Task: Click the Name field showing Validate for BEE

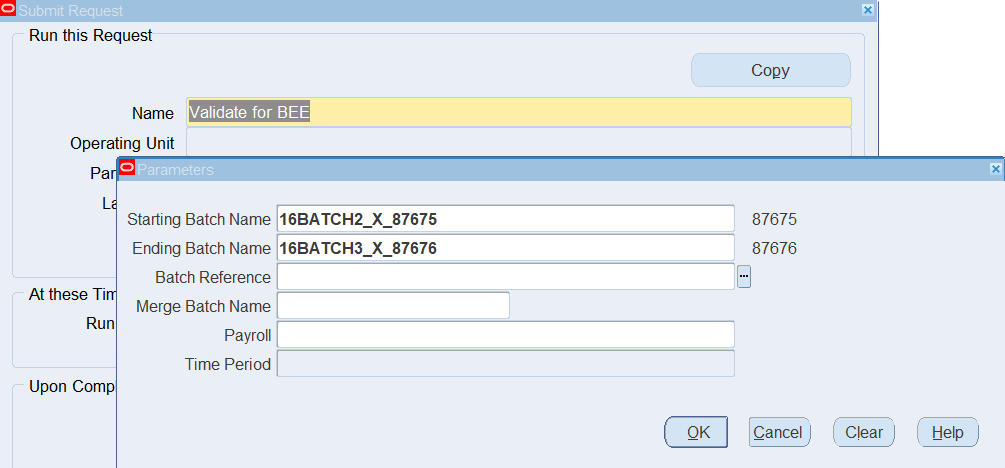Action: [x=519, y=113]
